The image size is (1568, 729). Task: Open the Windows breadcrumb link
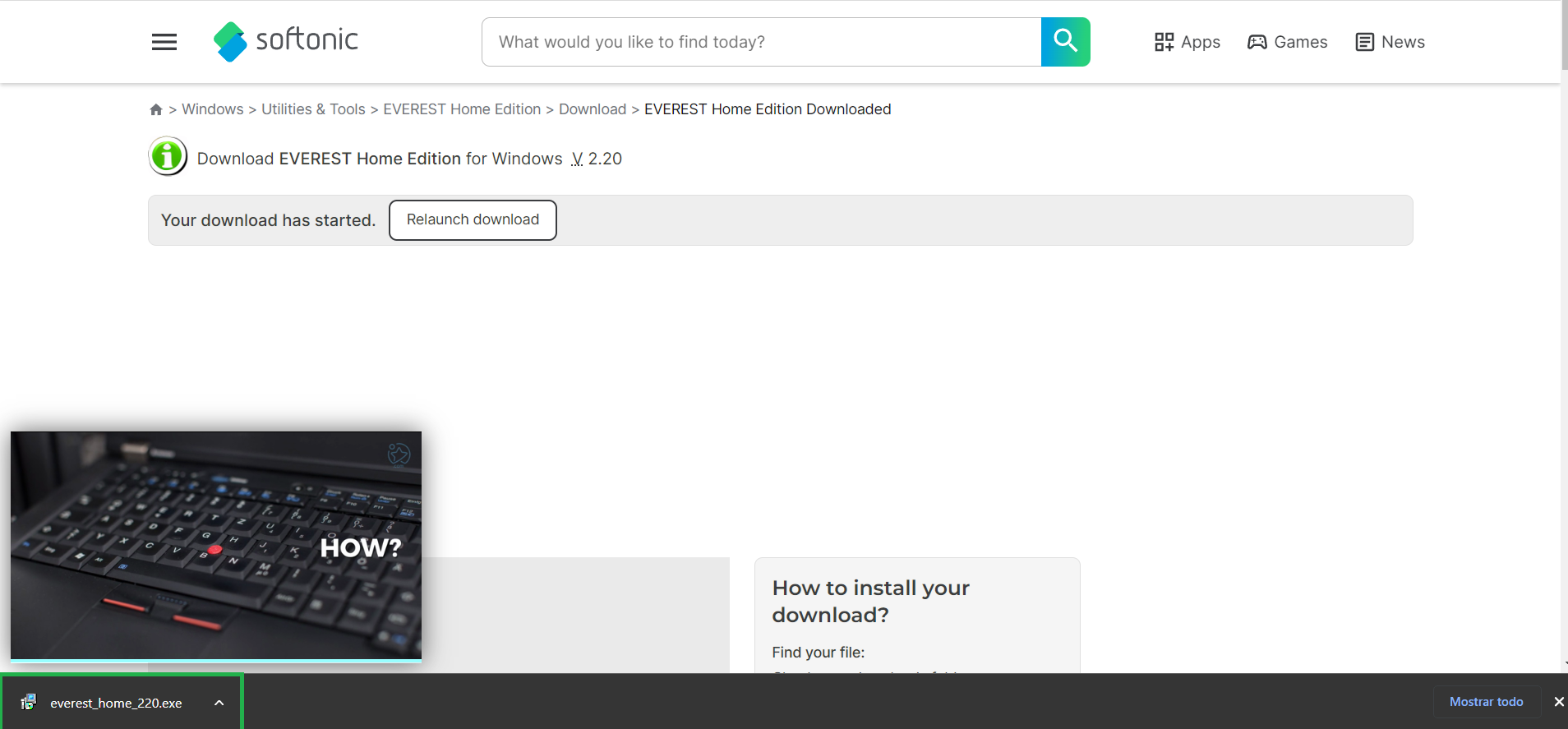click(x=212, y=109)
